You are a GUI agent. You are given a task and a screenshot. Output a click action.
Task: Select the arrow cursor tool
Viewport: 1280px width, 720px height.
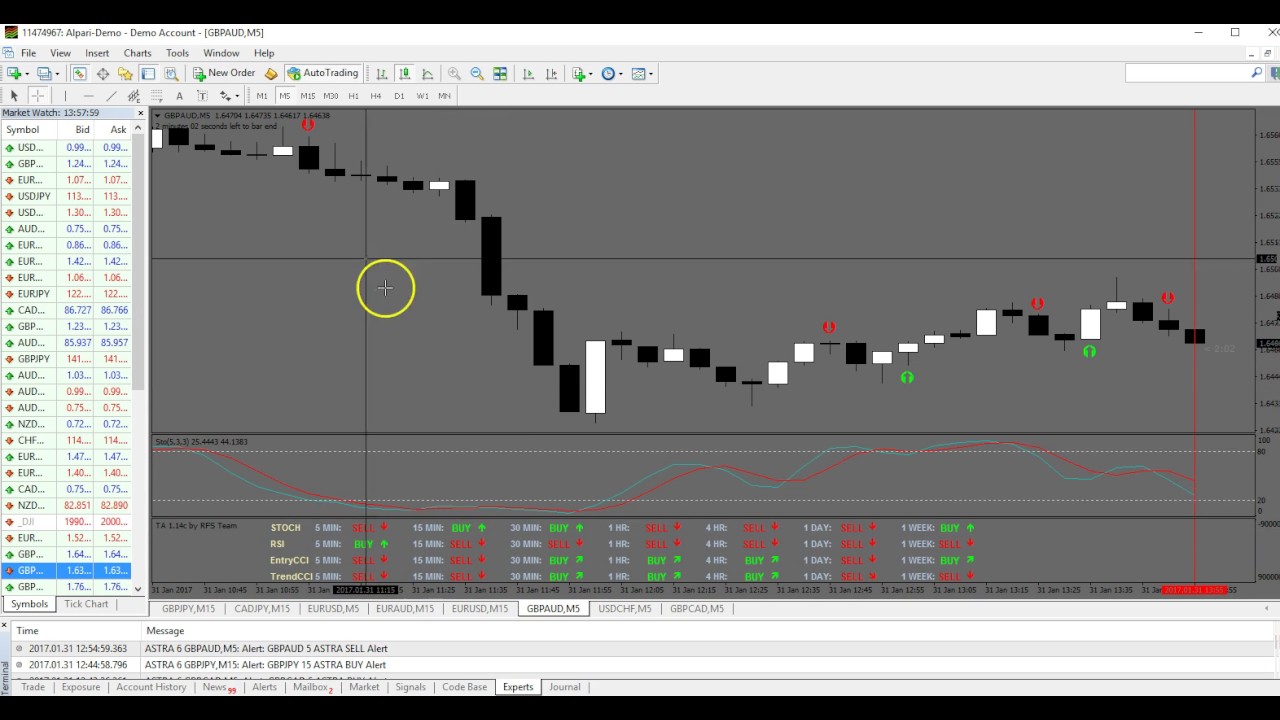[x=14, y=96]
